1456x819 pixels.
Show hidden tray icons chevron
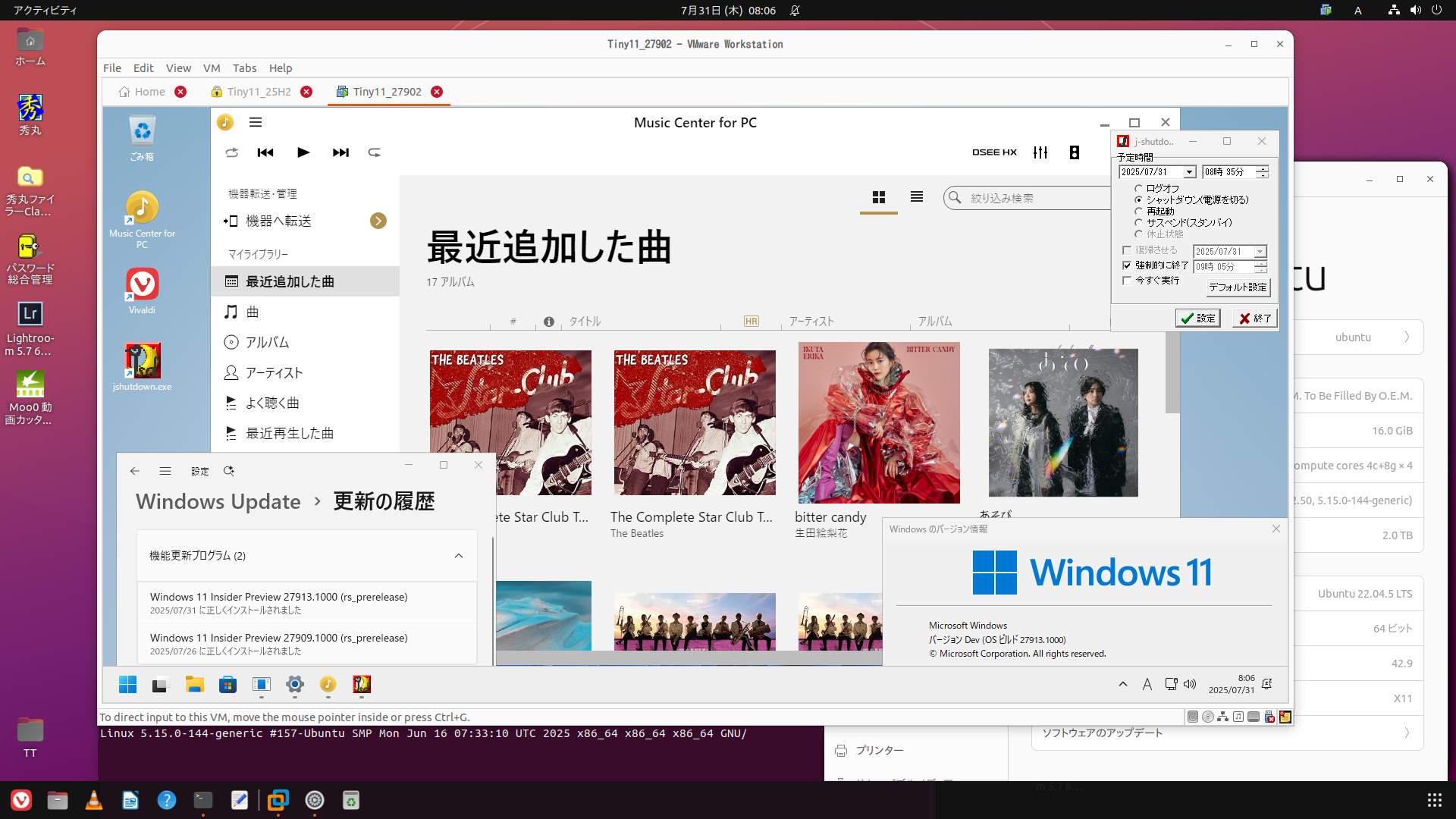(x=1123, y=684)
